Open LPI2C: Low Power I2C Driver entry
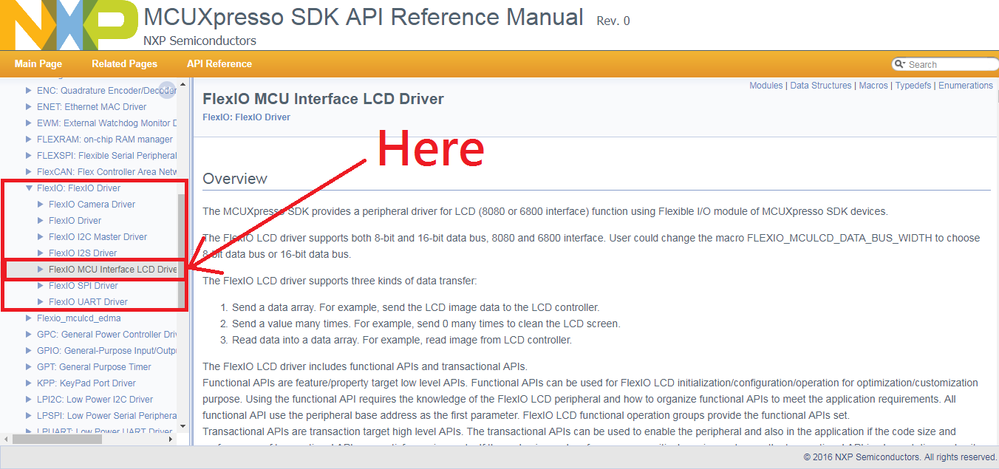 (95, 399)
